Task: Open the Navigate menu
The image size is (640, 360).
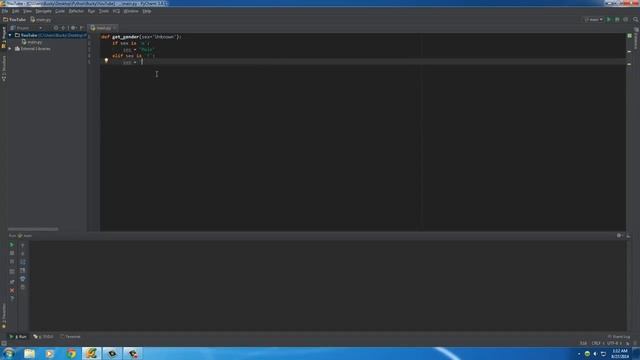Action: pos(43,11)
